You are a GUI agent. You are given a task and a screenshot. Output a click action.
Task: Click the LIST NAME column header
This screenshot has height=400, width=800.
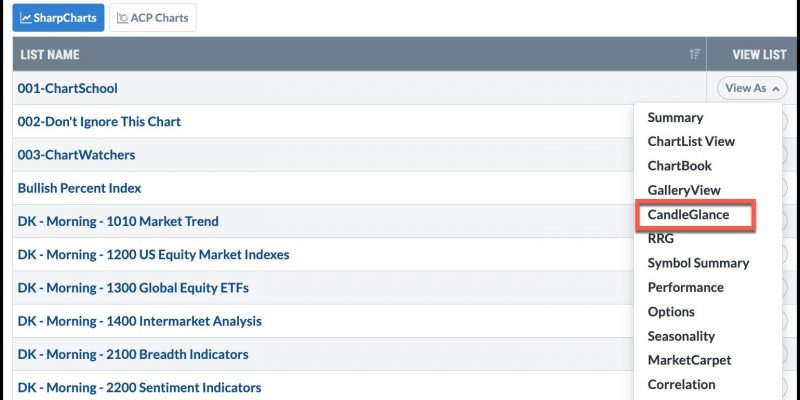[50, 55]
